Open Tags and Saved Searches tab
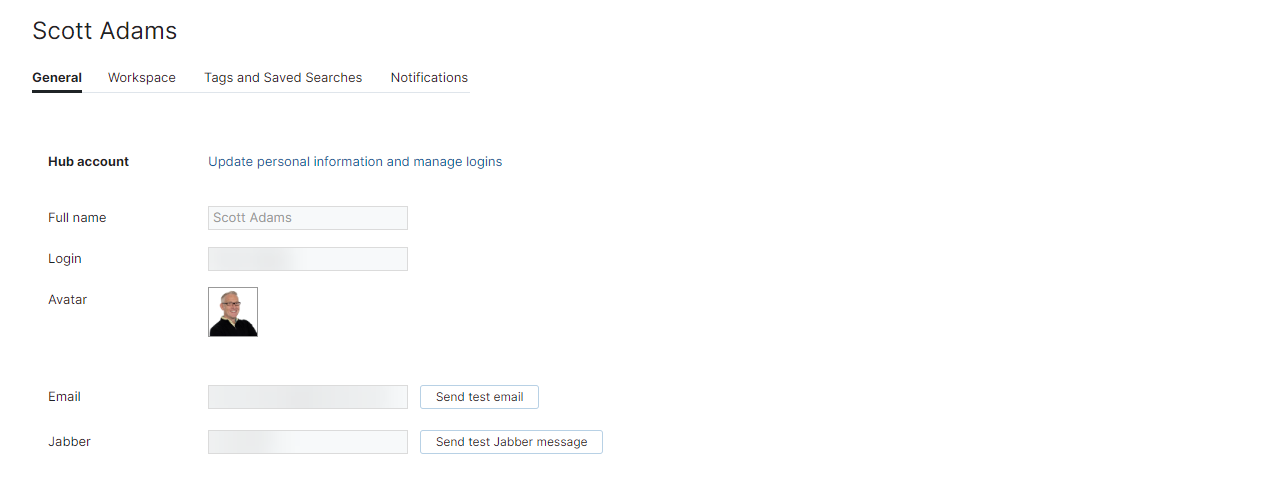Screen dimensions: 1271x477 283,77
